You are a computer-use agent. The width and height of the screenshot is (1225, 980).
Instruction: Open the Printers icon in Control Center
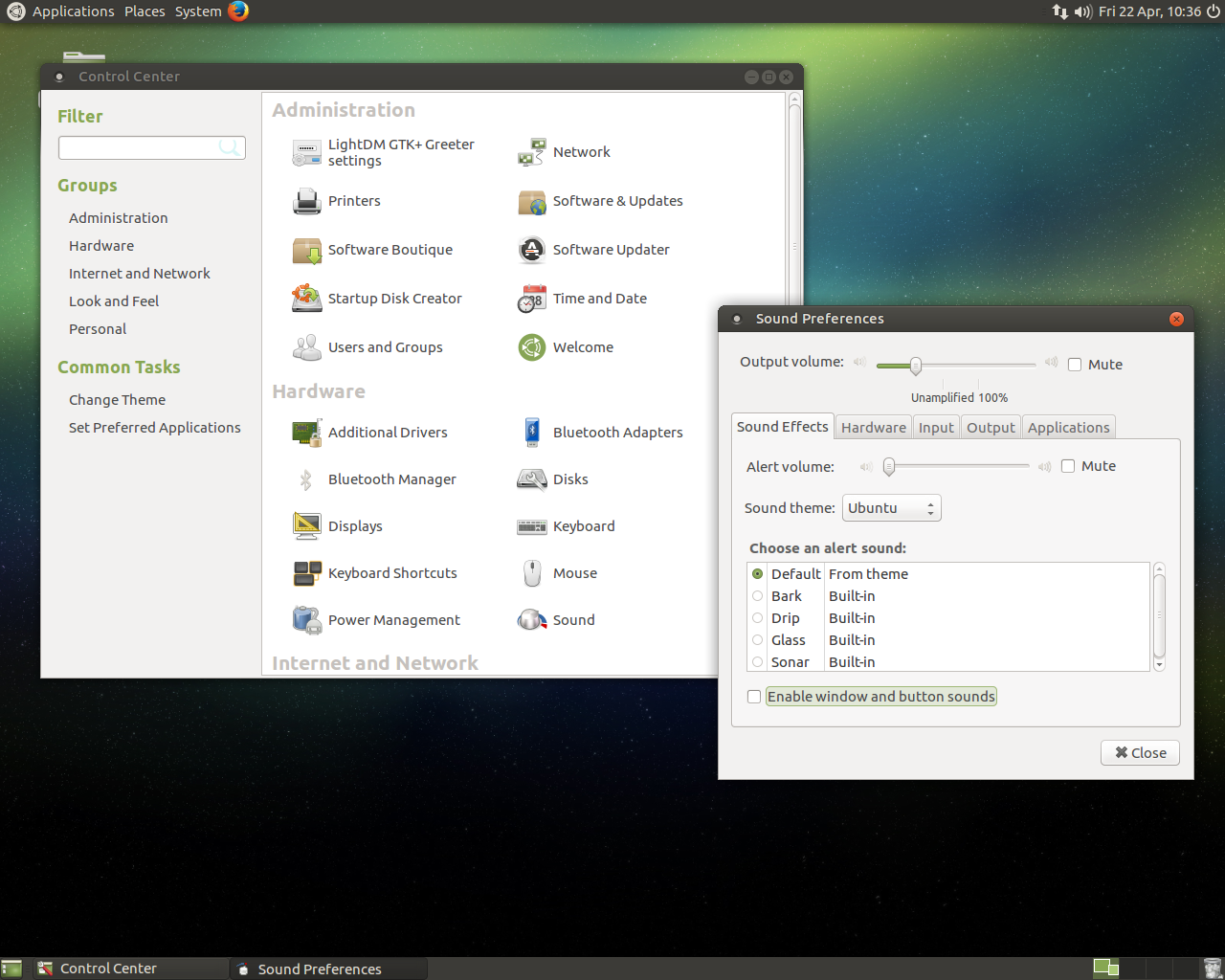[307, 201]
